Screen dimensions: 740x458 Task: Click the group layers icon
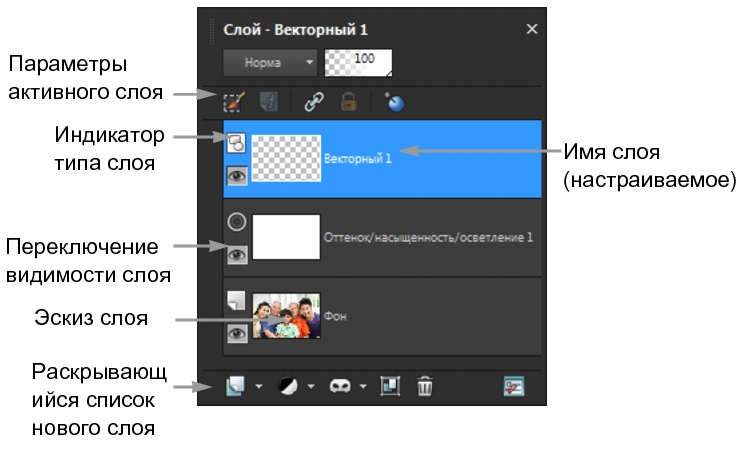(x=390, y=385)
